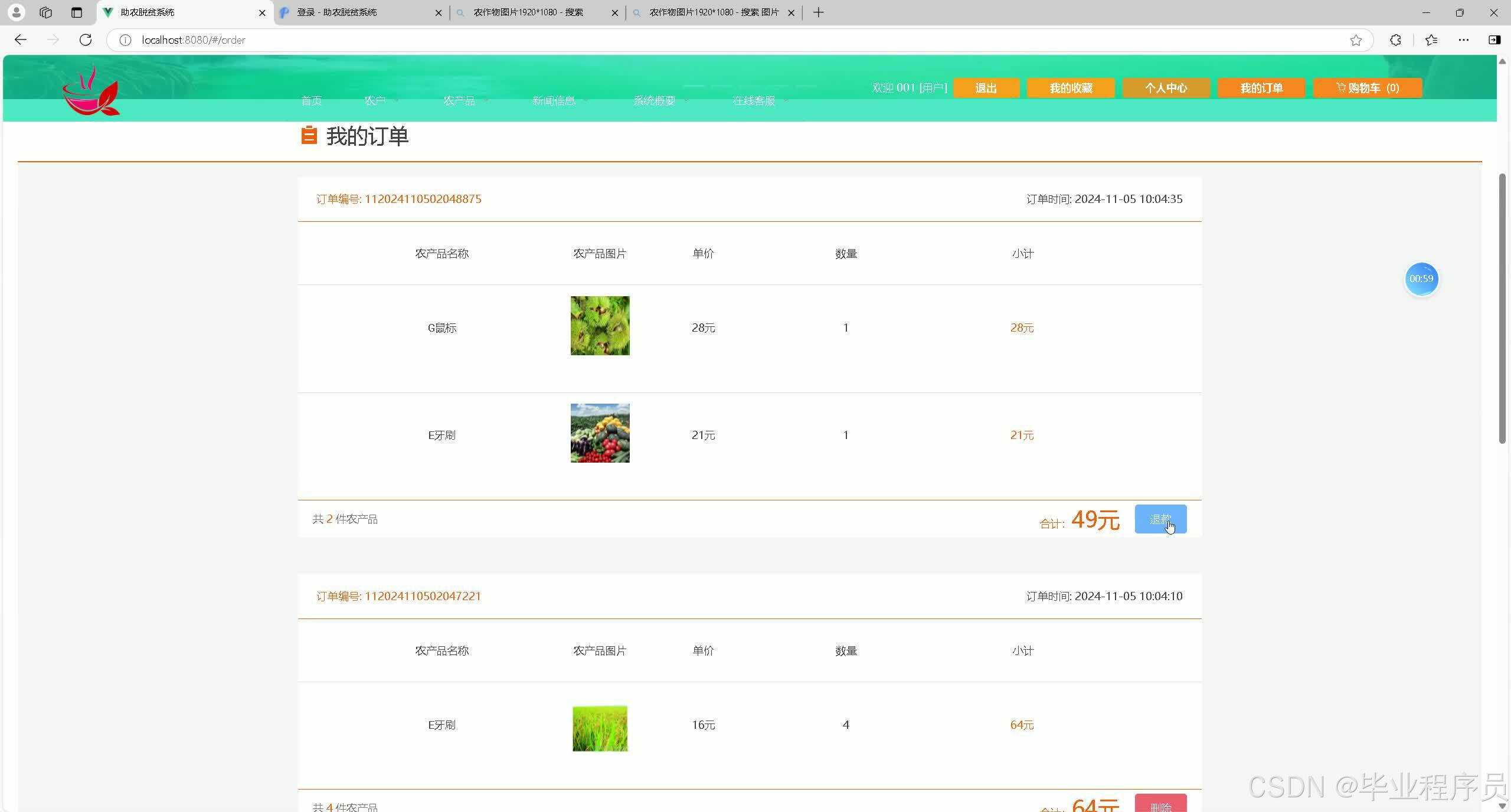This screenshot has width=1511, height=812.
Task: Bookmark this page with the star icon
Action: click(1356, 40)
